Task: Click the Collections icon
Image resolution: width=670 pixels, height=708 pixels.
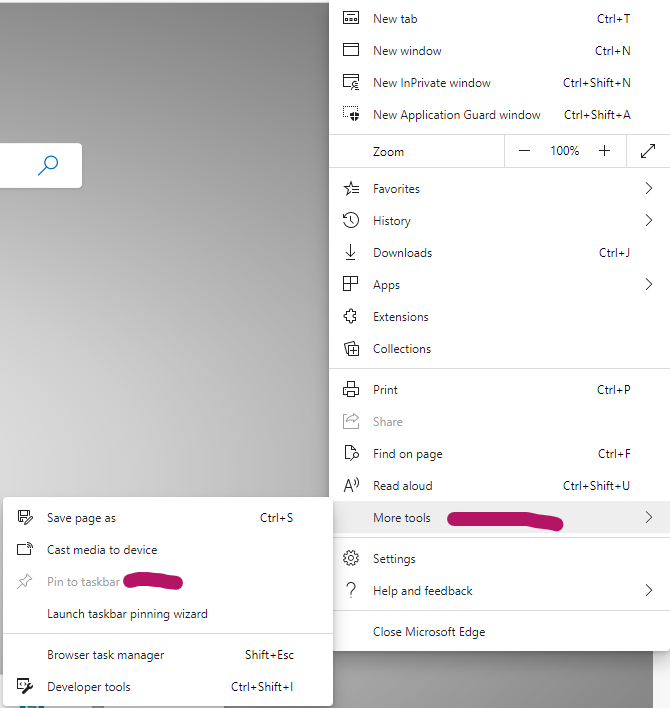Action: (x=351, y=349)
